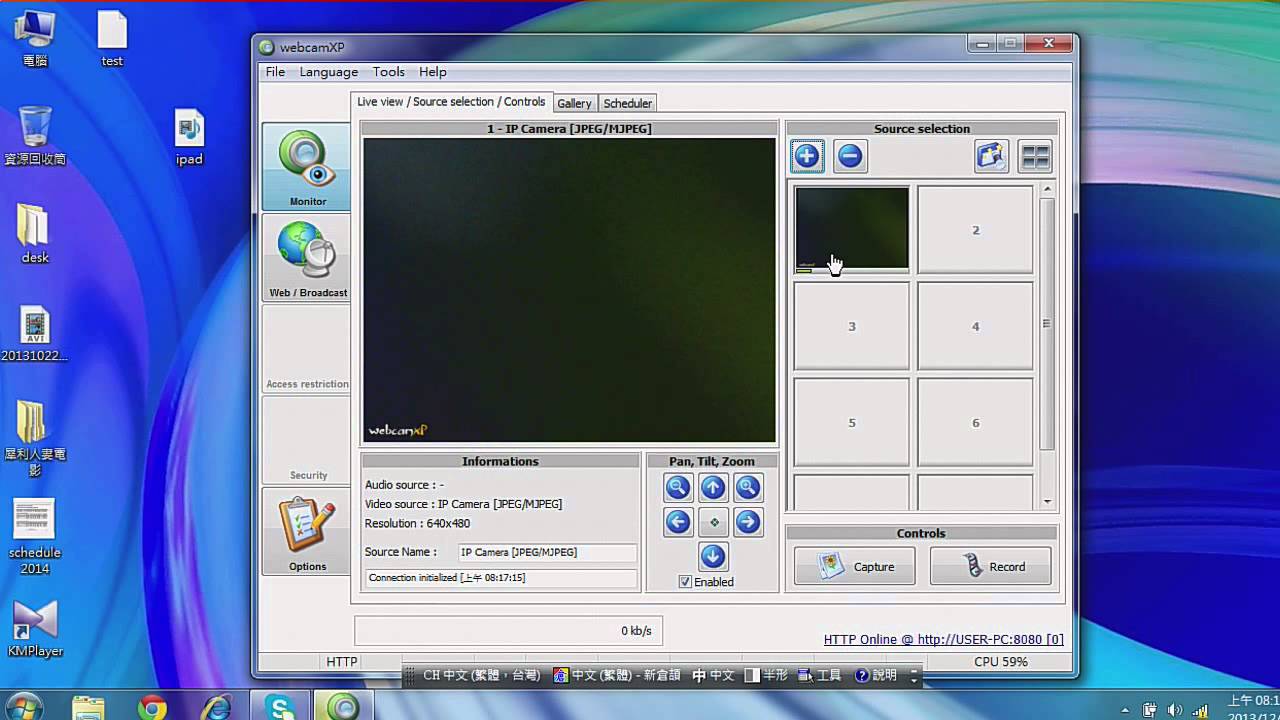
Task: Click the CPU 59% status entry
Action: click(x=1000, y=662)
